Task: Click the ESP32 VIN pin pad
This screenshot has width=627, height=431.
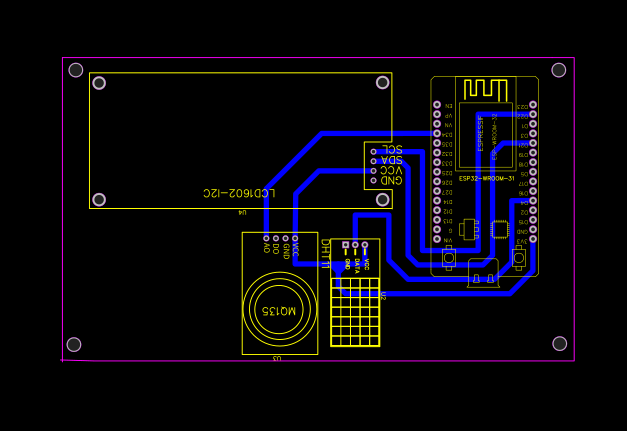Action: pos(437,239)
